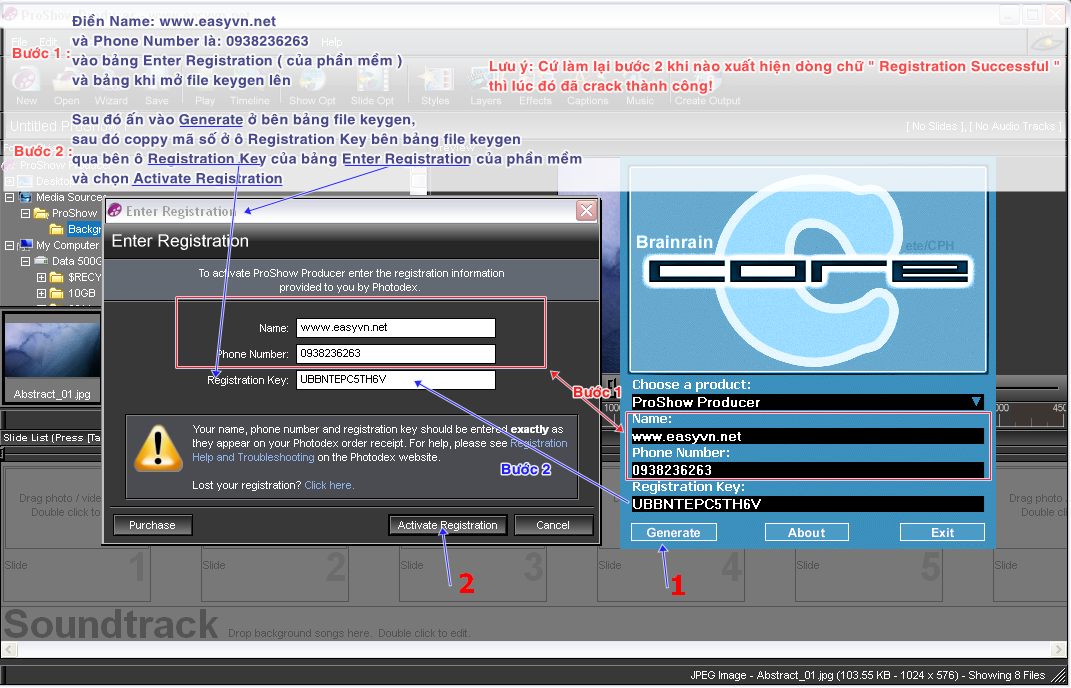Select the Slide List tab
Image resolution: width=1071 pixels, height=688 pixels.
click(51, 437)
